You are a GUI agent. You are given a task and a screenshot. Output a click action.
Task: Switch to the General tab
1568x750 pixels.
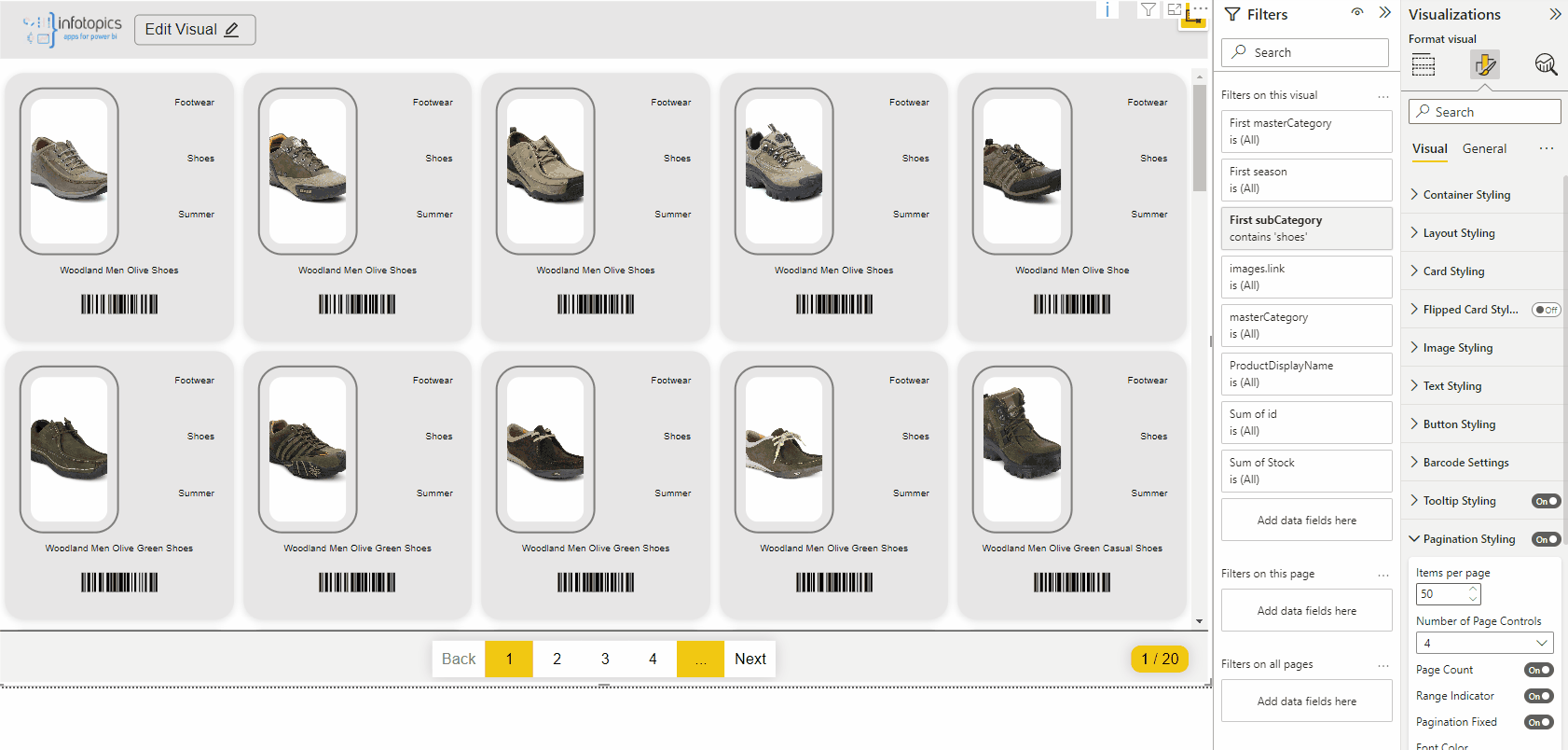point(1484,149)
